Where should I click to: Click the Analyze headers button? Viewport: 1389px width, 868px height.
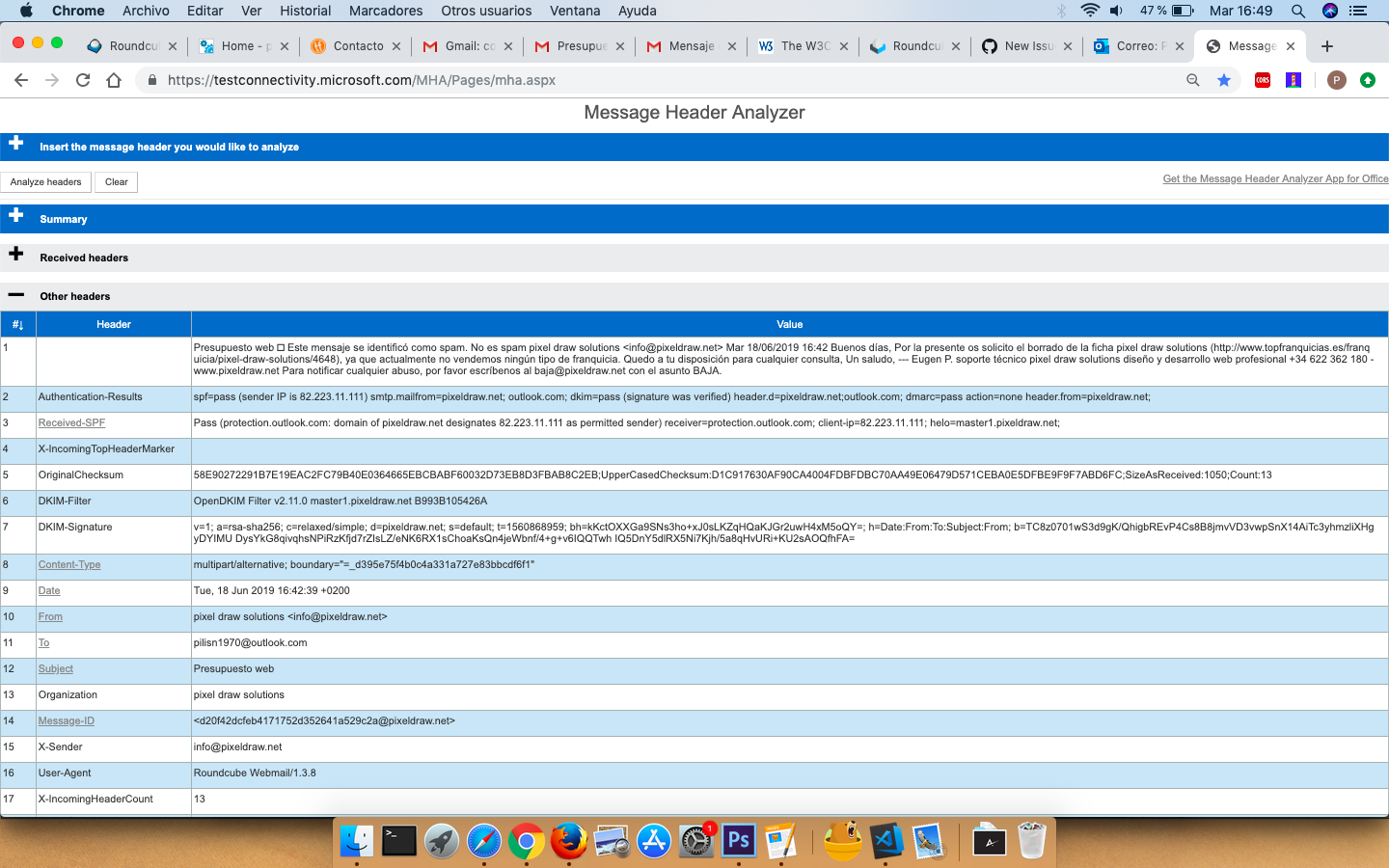[46, 182]
